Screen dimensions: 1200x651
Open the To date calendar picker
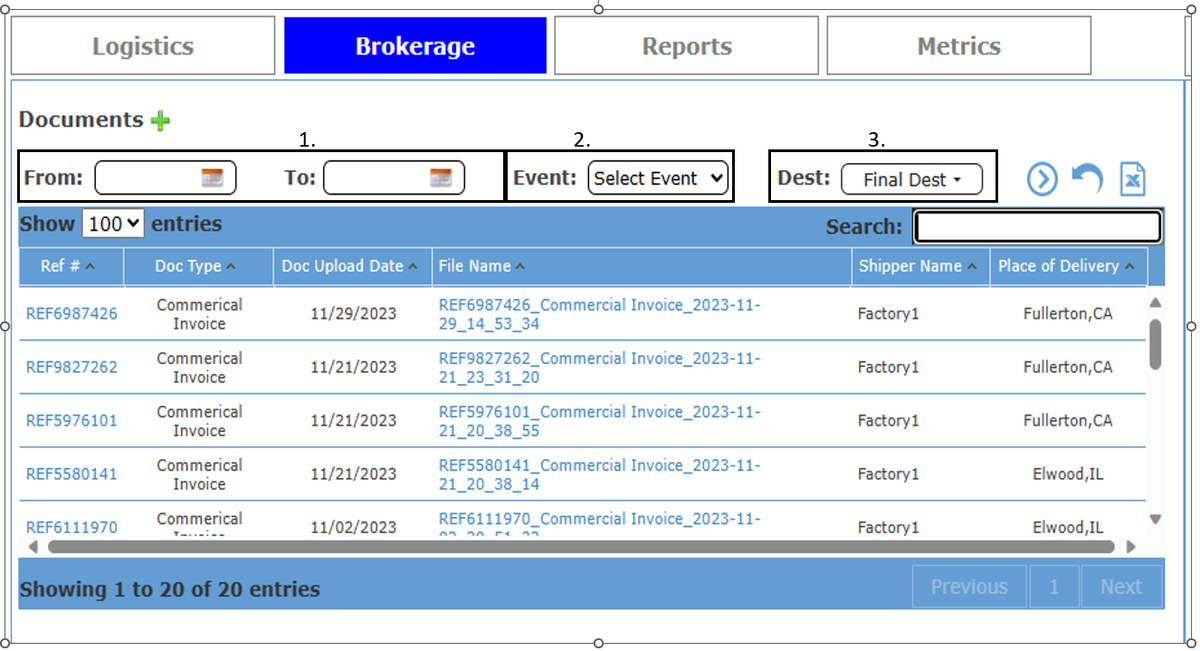pos(441,178)
